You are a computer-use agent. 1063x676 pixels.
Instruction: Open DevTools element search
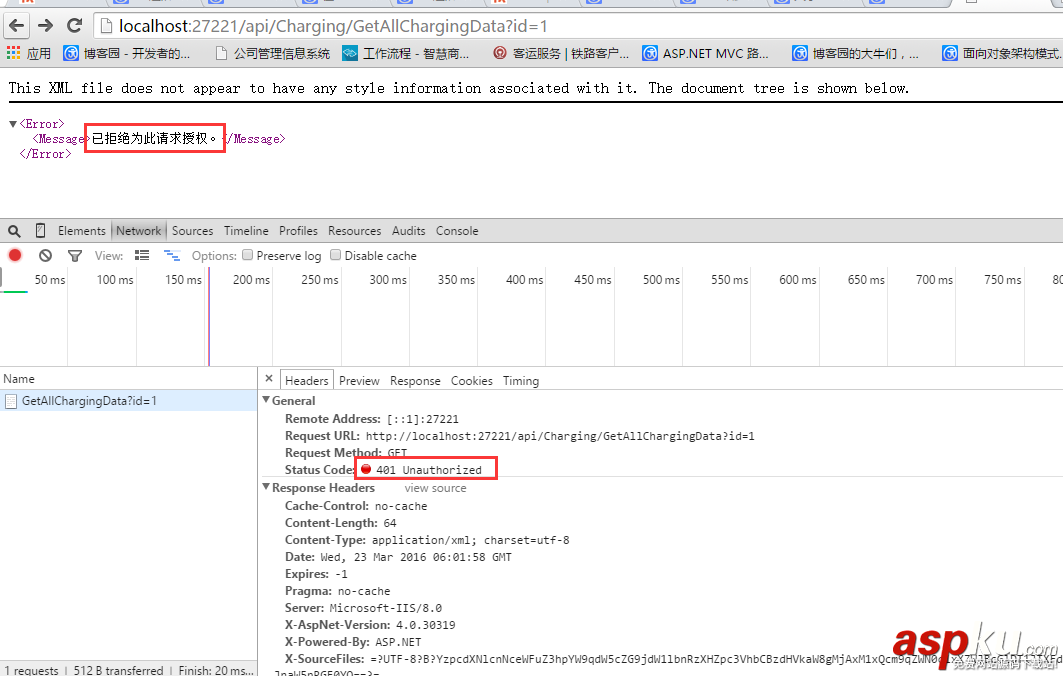(x=14, y=230)
